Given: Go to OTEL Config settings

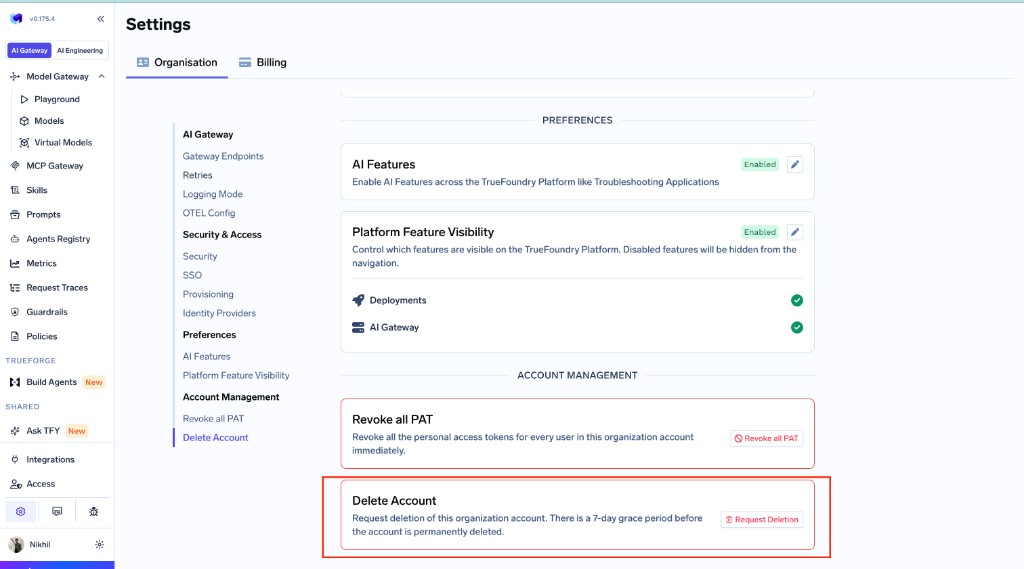Looking at the screenshot, I should click(209, 213).
